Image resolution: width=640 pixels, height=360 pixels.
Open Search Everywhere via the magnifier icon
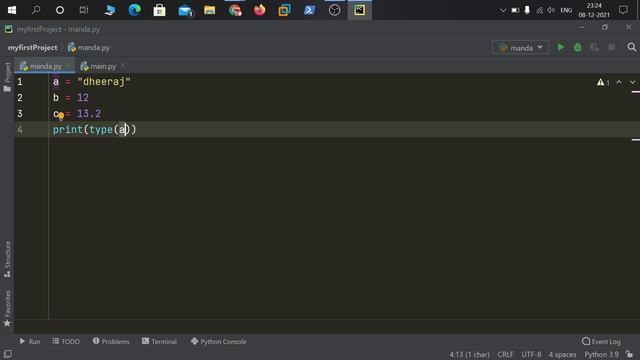coord(631,47)
